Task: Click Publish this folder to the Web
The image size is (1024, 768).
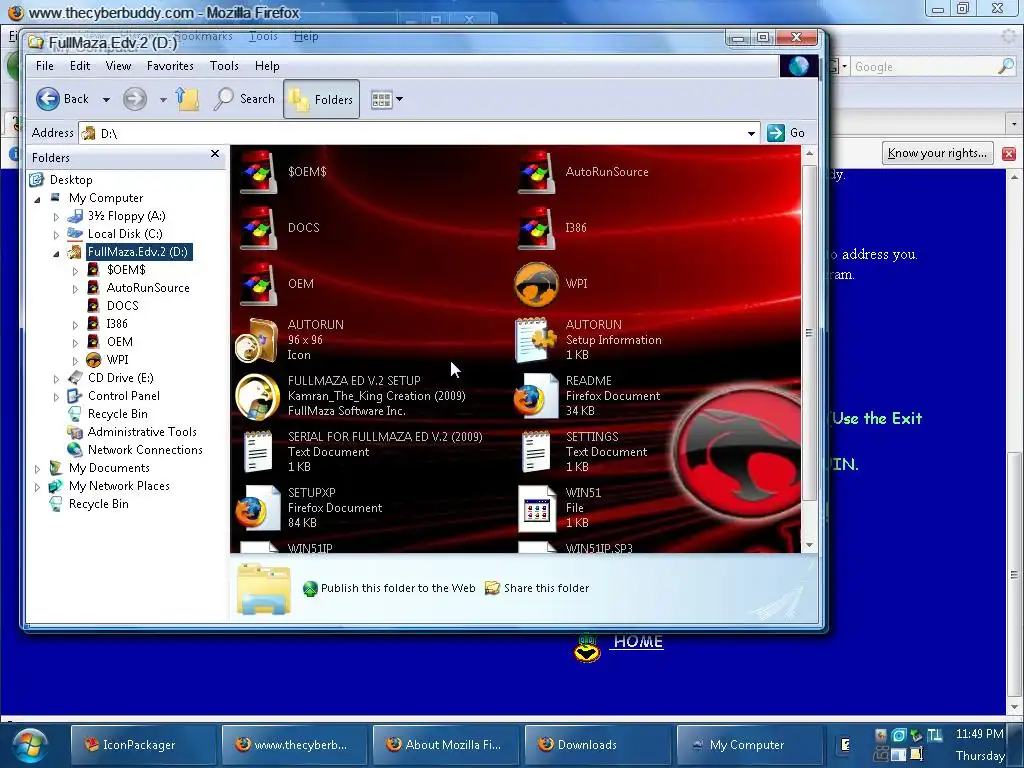Action: (398, 588)
